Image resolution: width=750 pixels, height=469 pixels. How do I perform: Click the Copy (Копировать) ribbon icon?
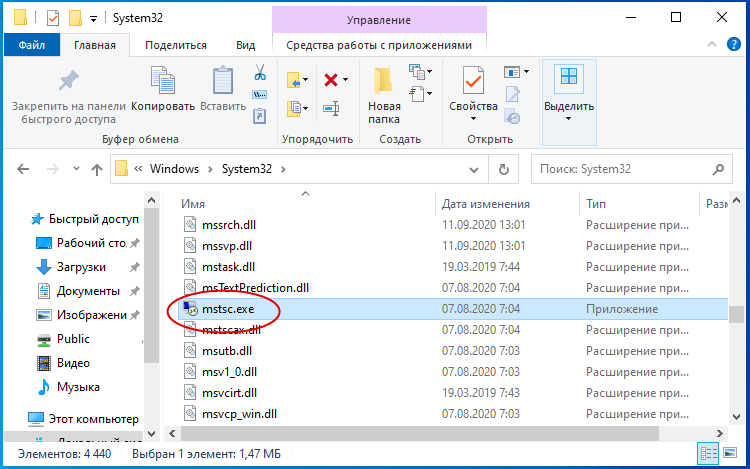click(x=163, y=79)
